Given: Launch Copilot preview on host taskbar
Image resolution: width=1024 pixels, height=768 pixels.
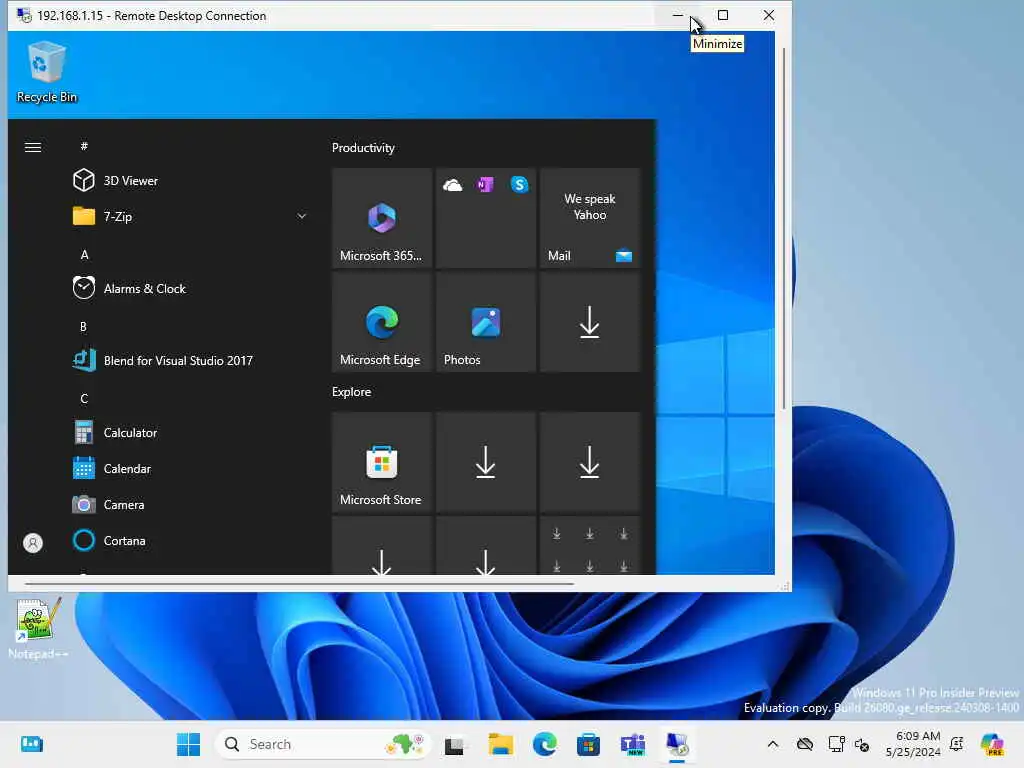Looking at the screenshot, I should point(992,744).
